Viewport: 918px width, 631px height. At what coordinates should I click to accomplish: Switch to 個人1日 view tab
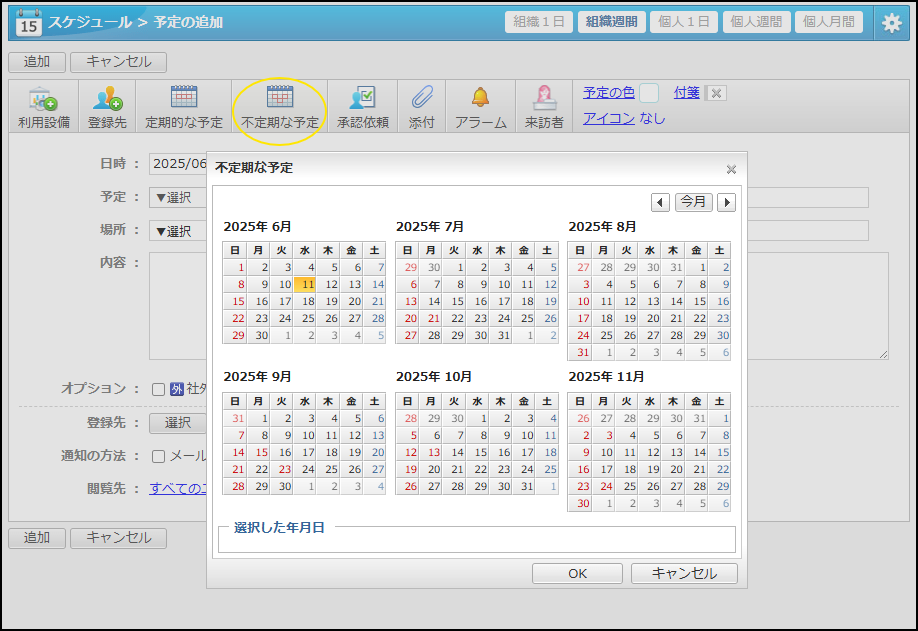point(684,22)
